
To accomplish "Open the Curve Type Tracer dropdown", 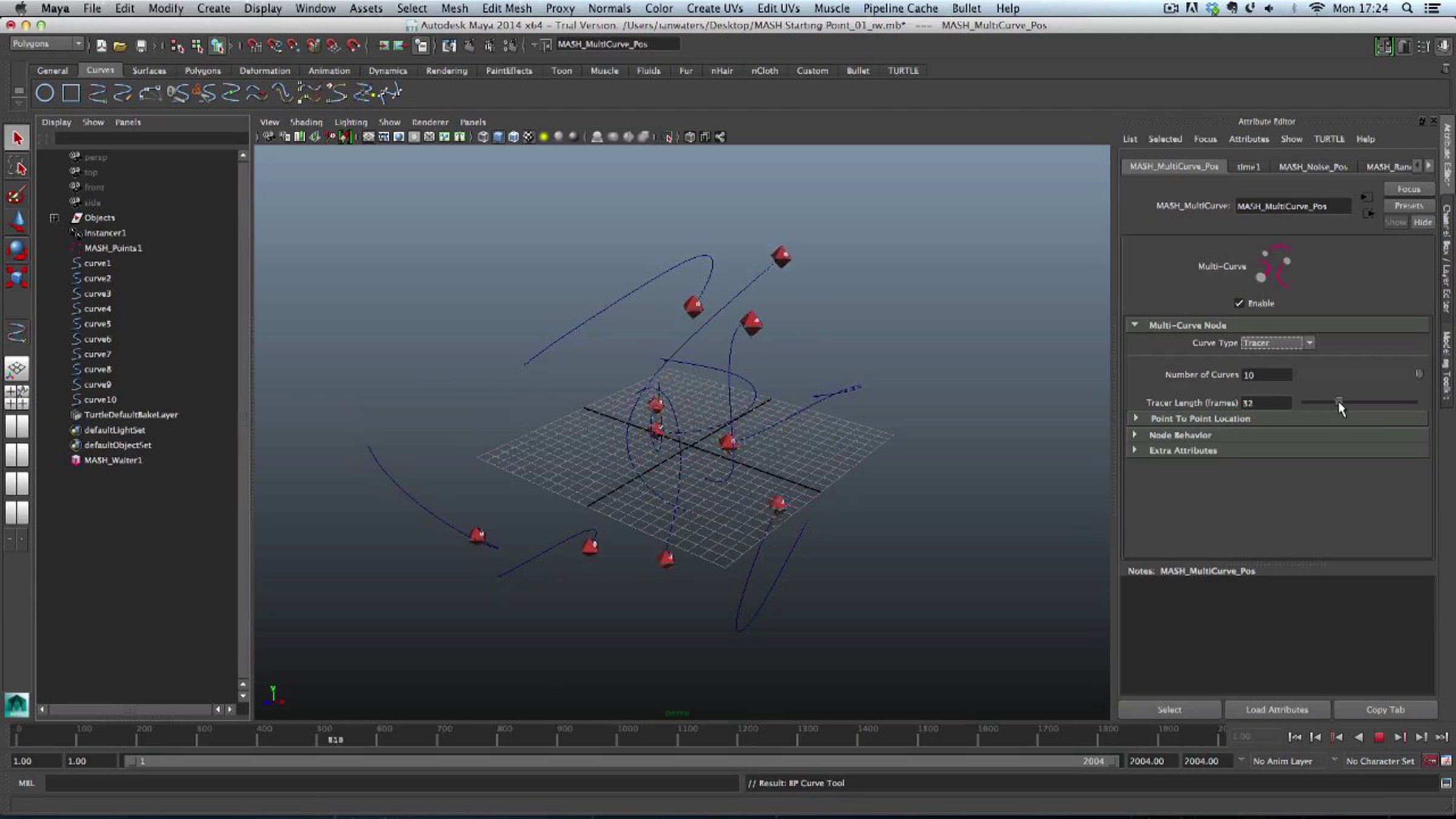I will [1277, 343].
